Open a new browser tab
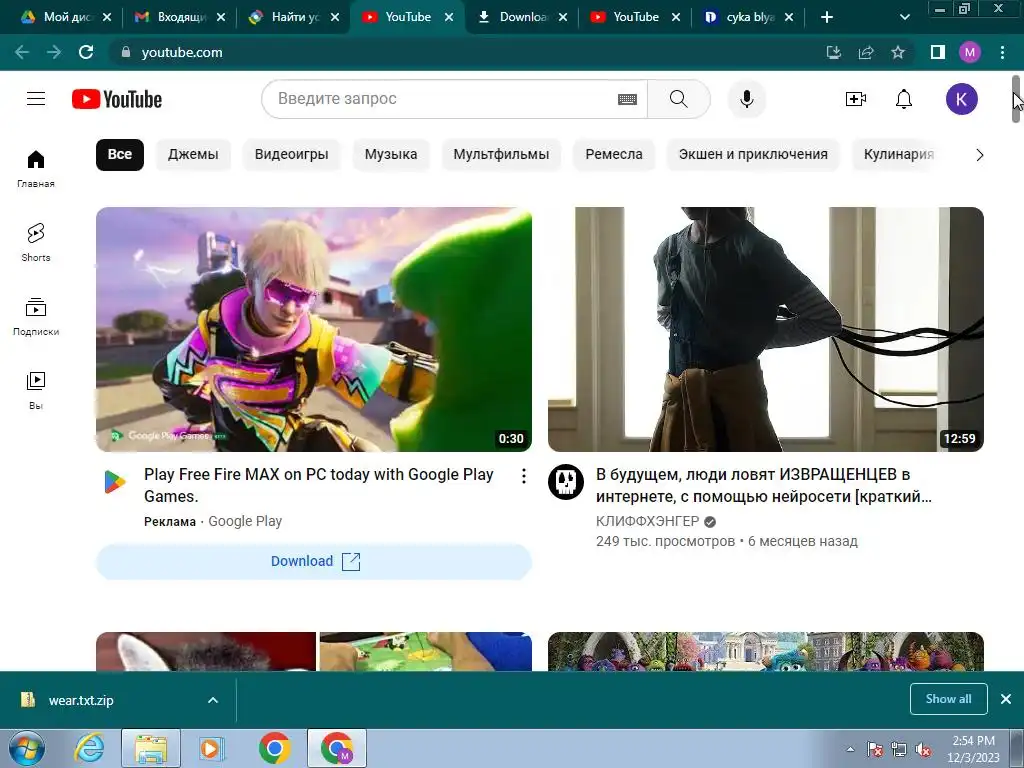 click(827, 17)
